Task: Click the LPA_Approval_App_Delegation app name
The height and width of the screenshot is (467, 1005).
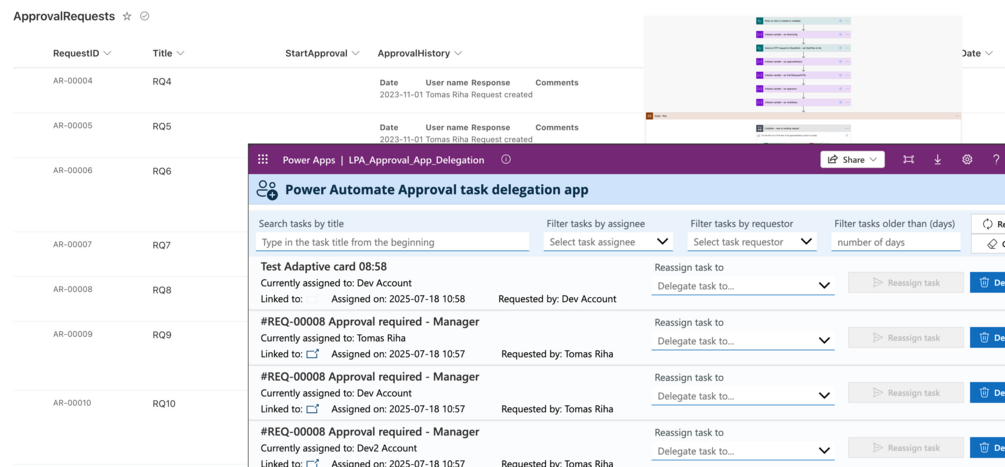Action: coord(416,160)
